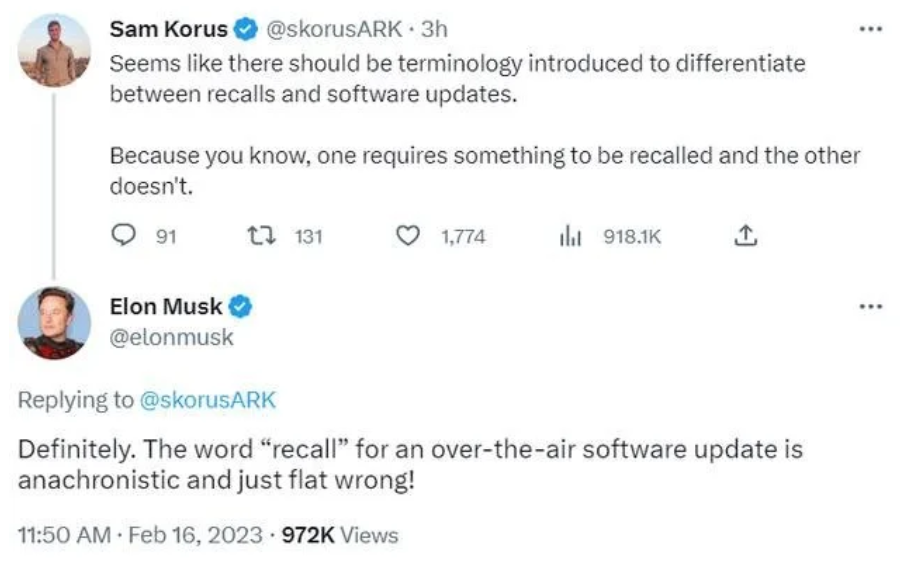This screenshot has width=900, height=561.
Task: Click the 3h timestamp on Sam's tweet
Action: click(435, 29)
